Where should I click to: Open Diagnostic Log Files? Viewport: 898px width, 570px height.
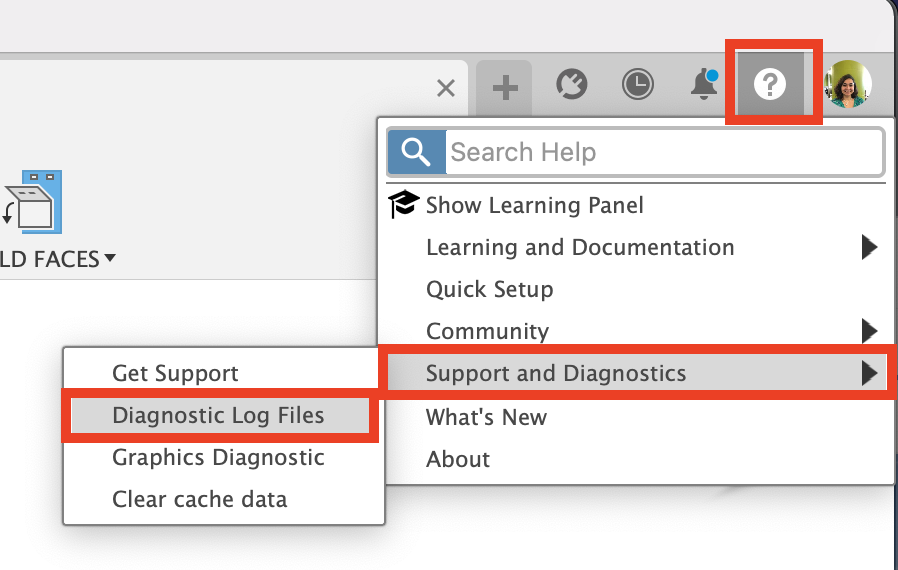click(x=218, y=415)
